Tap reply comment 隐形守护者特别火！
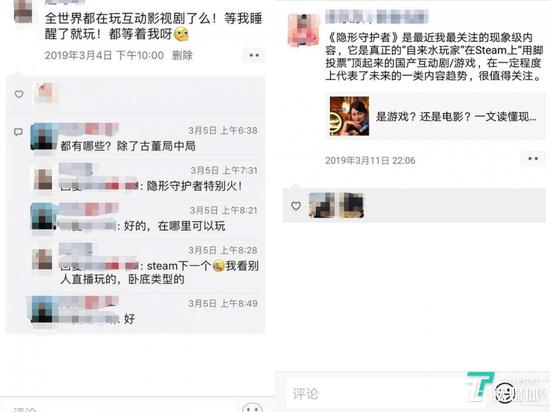550x412 pixels. point(194,186)
